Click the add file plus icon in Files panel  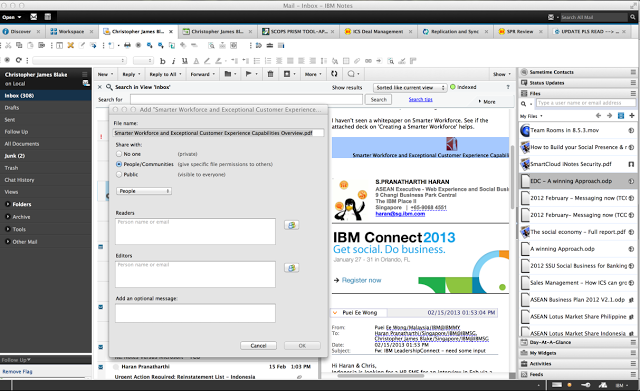click(x=632, y=116)
